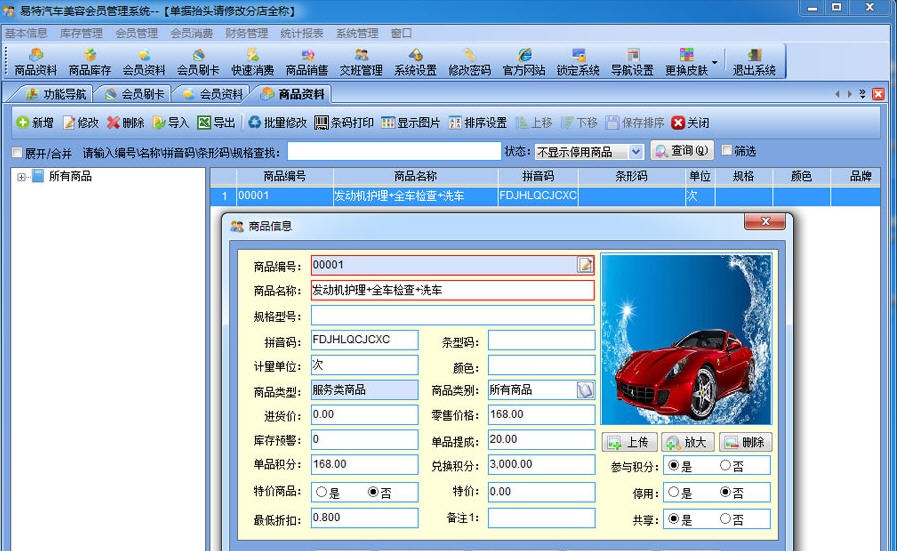Open 交班管理 toolbar icon
Image resolution: width=897 pixels, height=551 pixels.
click(x=361, y=62)
